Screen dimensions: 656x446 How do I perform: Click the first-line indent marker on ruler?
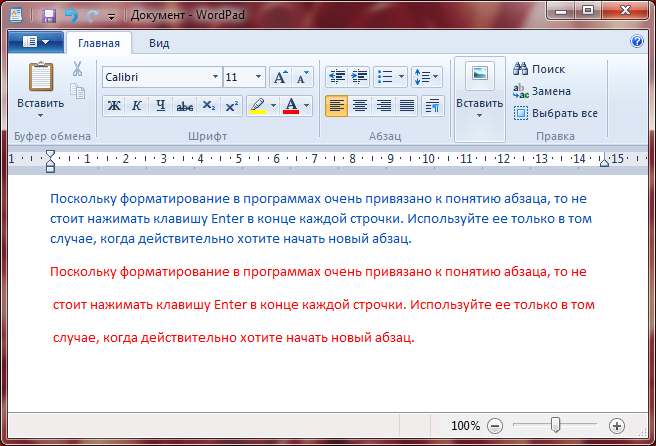click(x=50, y=154)
